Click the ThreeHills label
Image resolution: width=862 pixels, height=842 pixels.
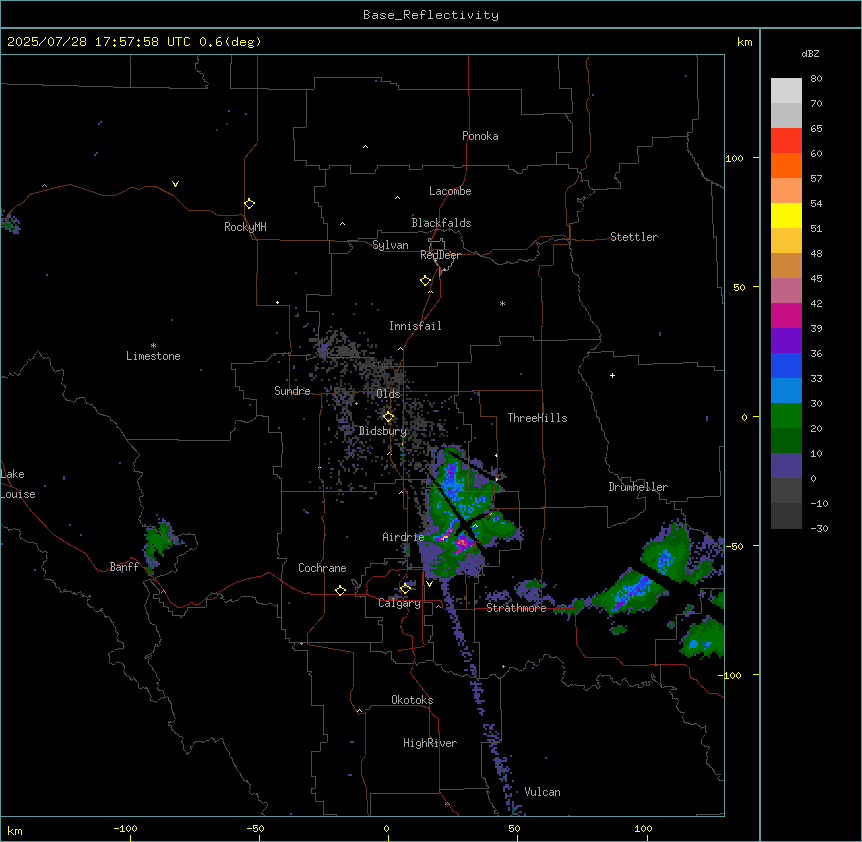coord(537,418)
